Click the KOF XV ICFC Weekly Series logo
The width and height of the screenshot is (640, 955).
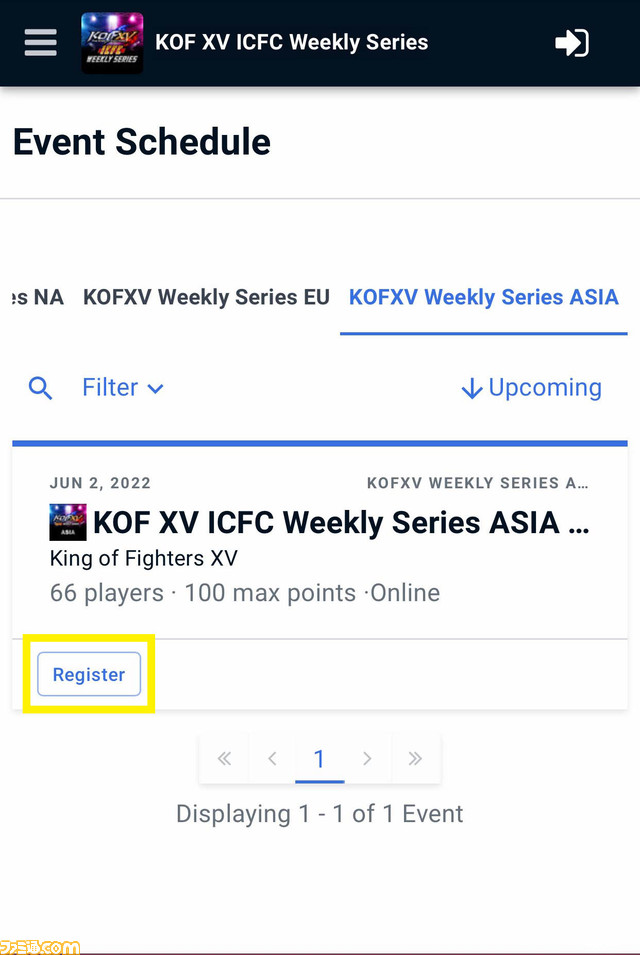[x=112, y=42]
